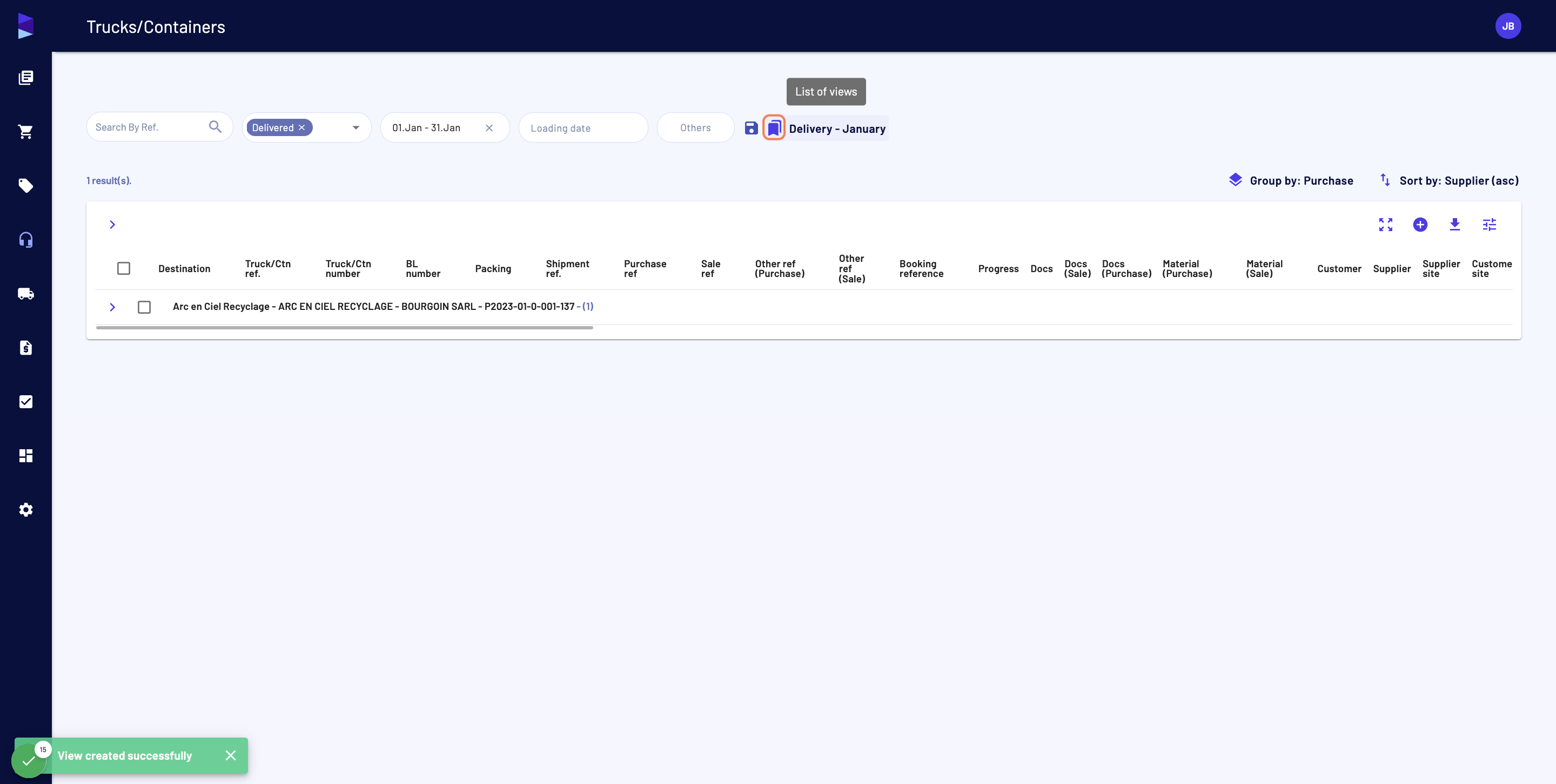The width and height of the screenshot is (1556, 784).
Task: Expand all groups chevron above table header
Action: point(112,225)
